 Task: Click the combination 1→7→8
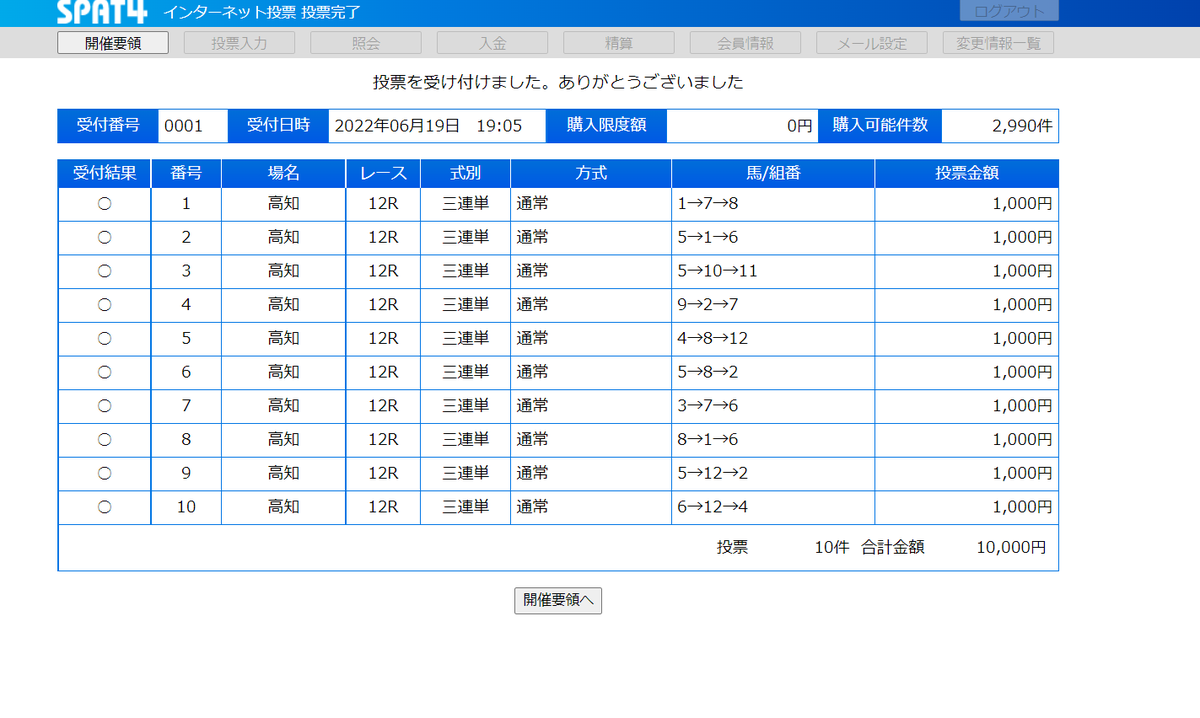(x=707, y=204)
